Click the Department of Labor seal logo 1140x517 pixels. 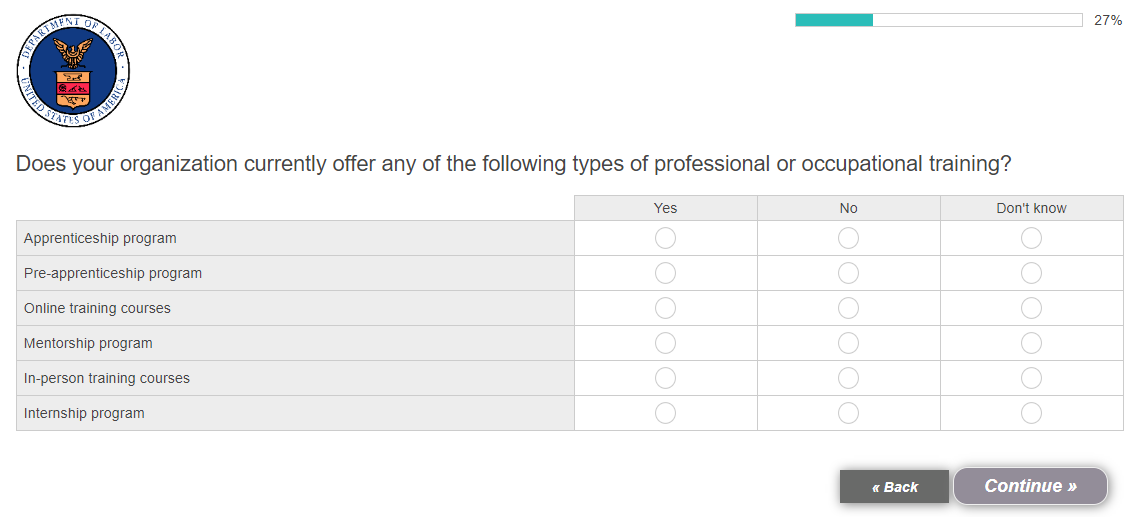(x=73, y=71)
